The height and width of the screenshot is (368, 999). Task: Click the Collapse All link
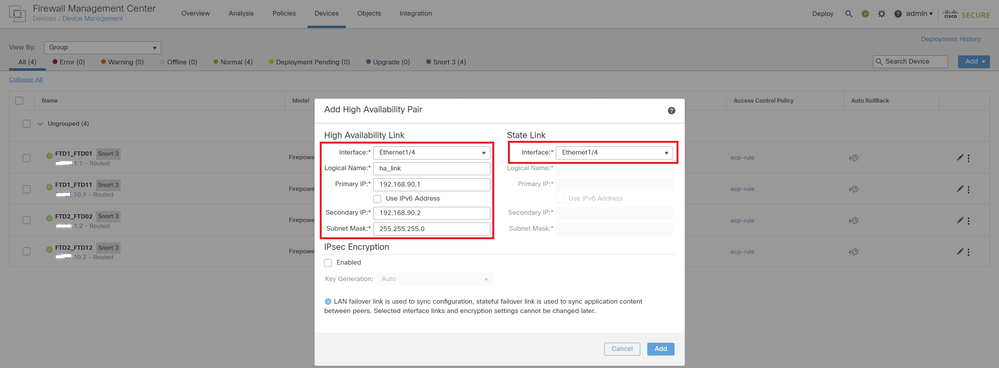[x=25, y=80]
